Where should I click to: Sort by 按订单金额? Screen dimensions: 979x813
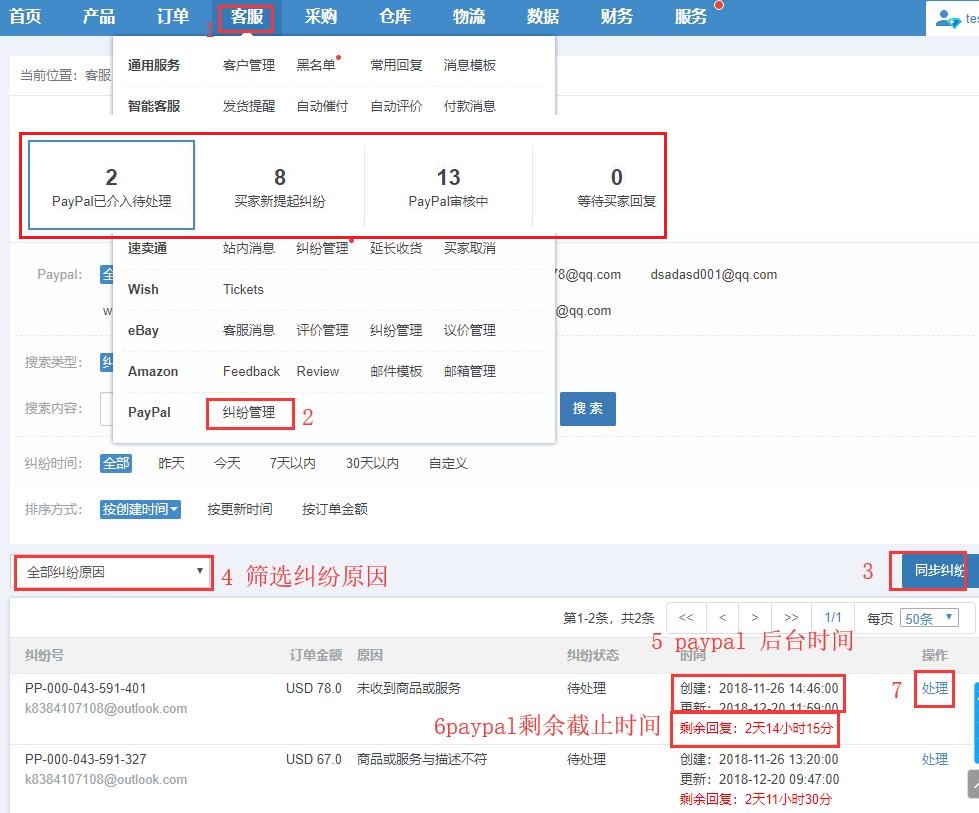coord(335,510)
